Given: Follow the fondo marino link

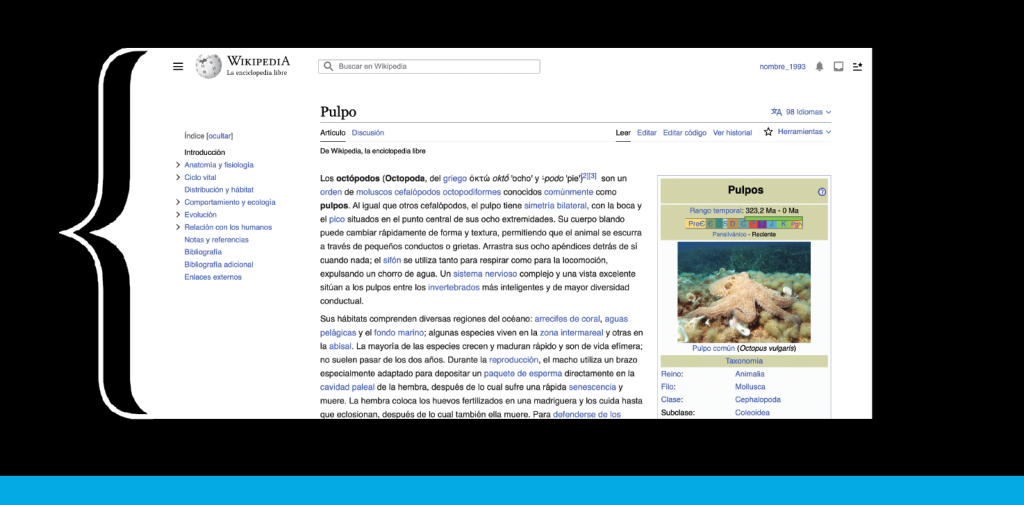Looking at the screenshot, I should (398, 333).
